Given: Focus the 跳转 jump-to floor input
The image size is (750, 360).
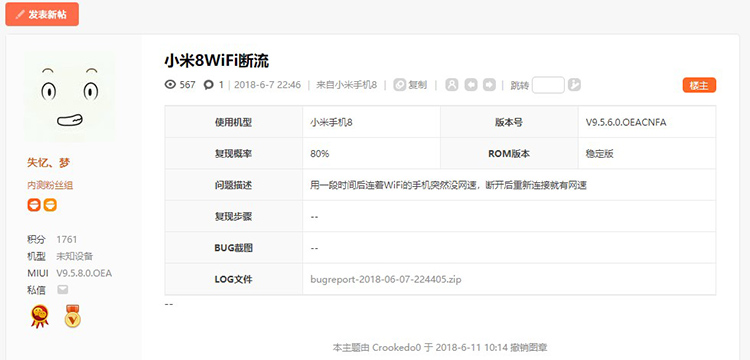Looking at the screenshot, I should (x=548, y=85).
